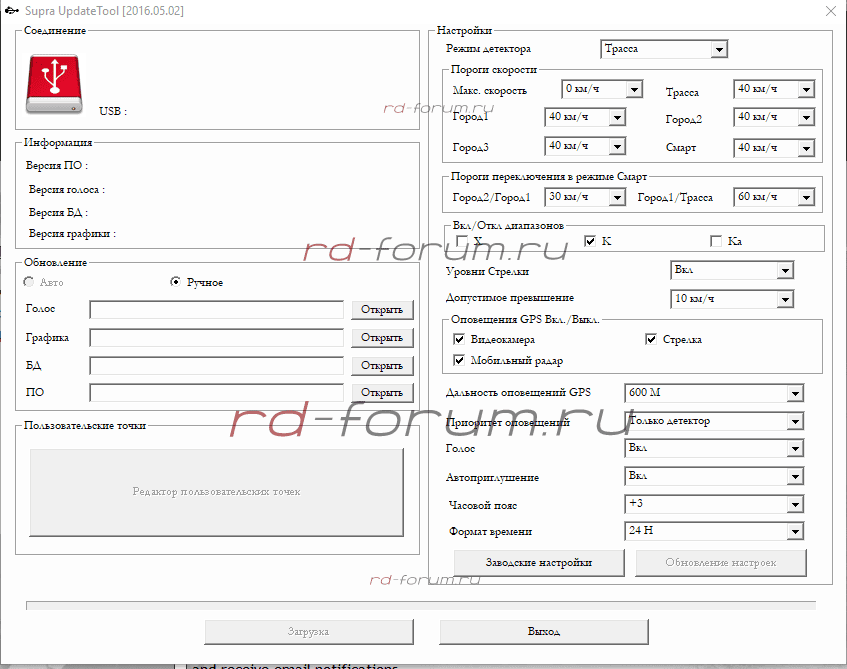The height and width of the screenshot is (669, 847).
Task: Click the Графика file path input field
Action: coord(216,338)
